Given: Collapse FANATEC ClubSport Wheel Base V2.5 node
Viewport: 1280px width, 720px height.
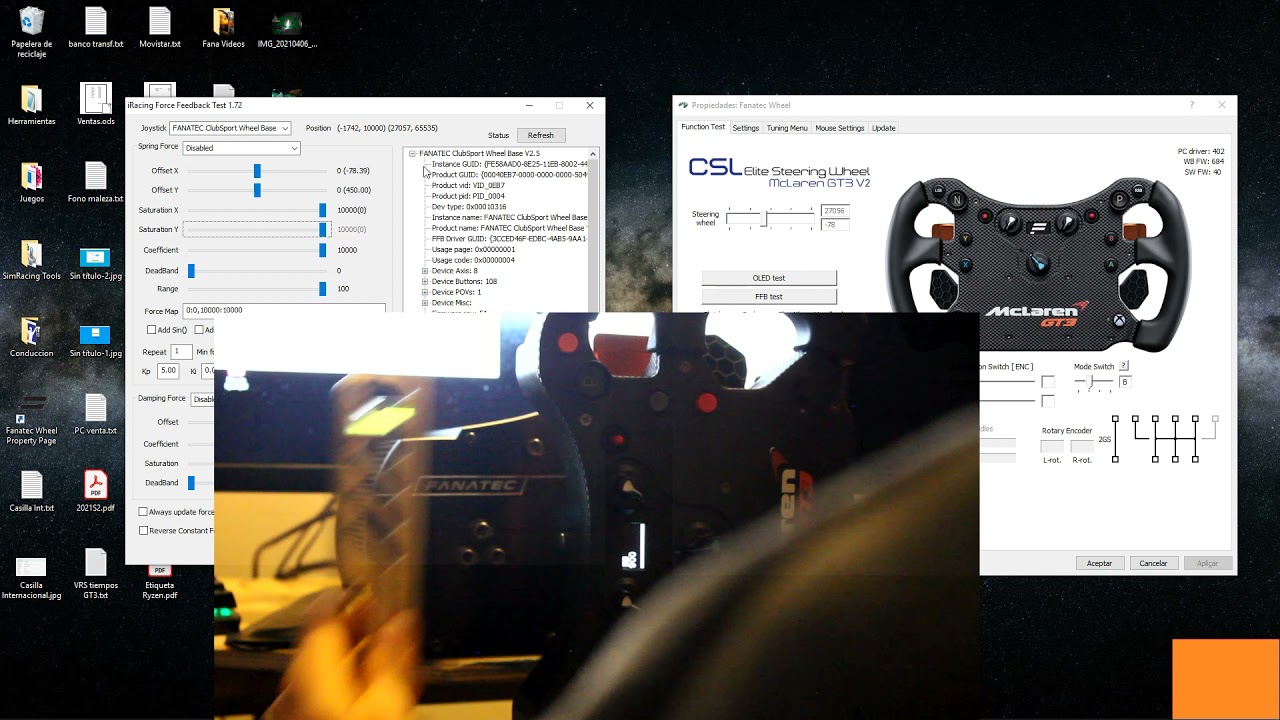Looking at the screenshot, I should (x=412, y=154).
